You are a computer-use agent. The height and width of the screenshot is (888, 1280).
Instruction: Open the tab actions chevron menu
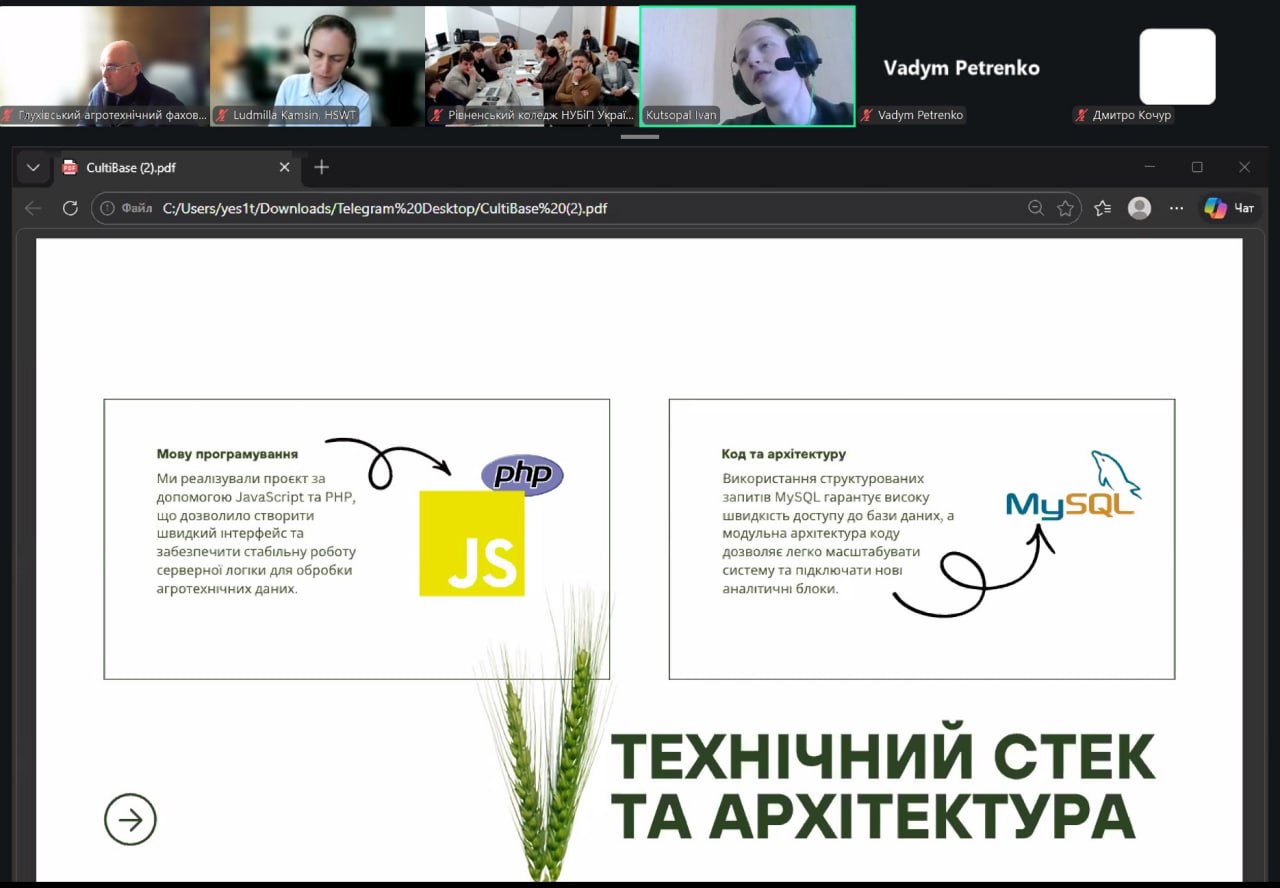click(x=33, y=167)
